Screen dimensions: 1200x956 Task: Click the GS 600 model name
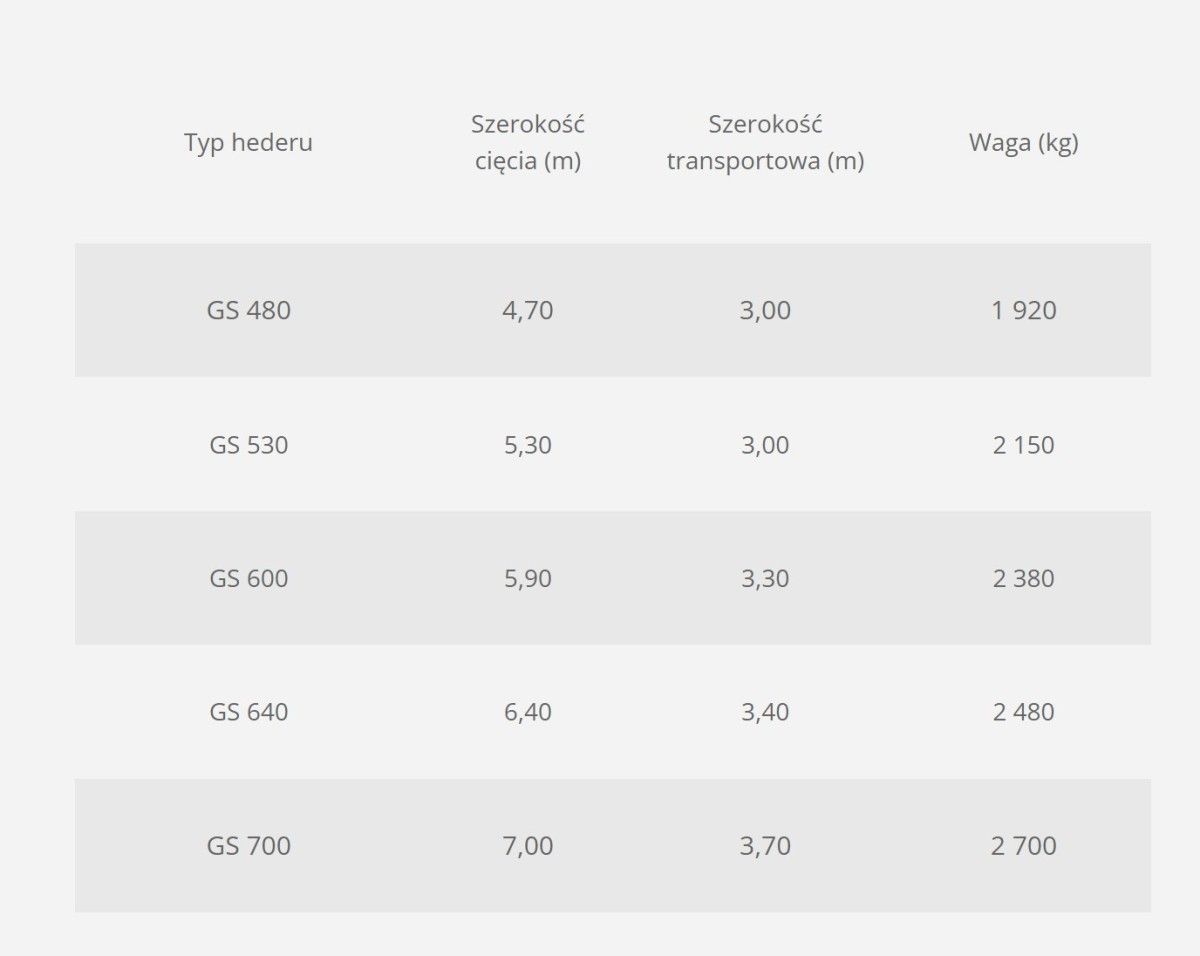[249, 579]
